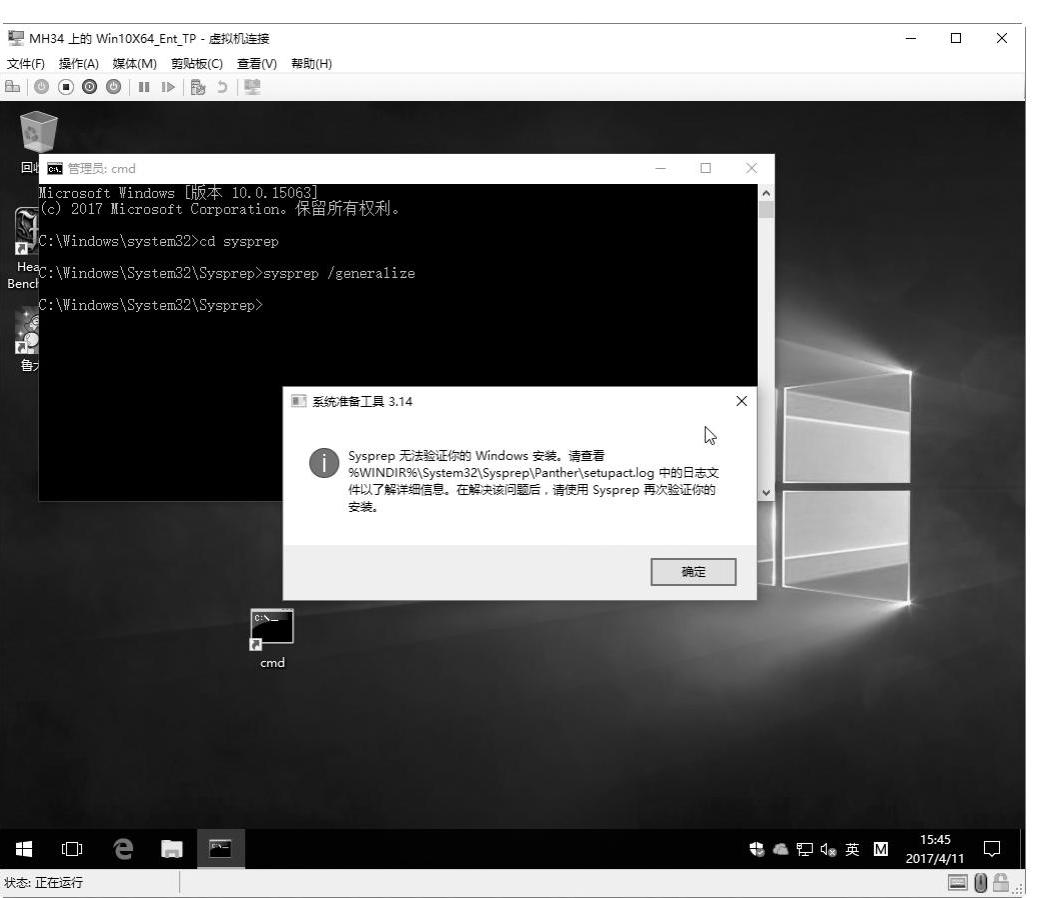This screenshot has height=898, width=1045.
Task: Open the clock showing 15:45
Action: (x=934, y=849)
